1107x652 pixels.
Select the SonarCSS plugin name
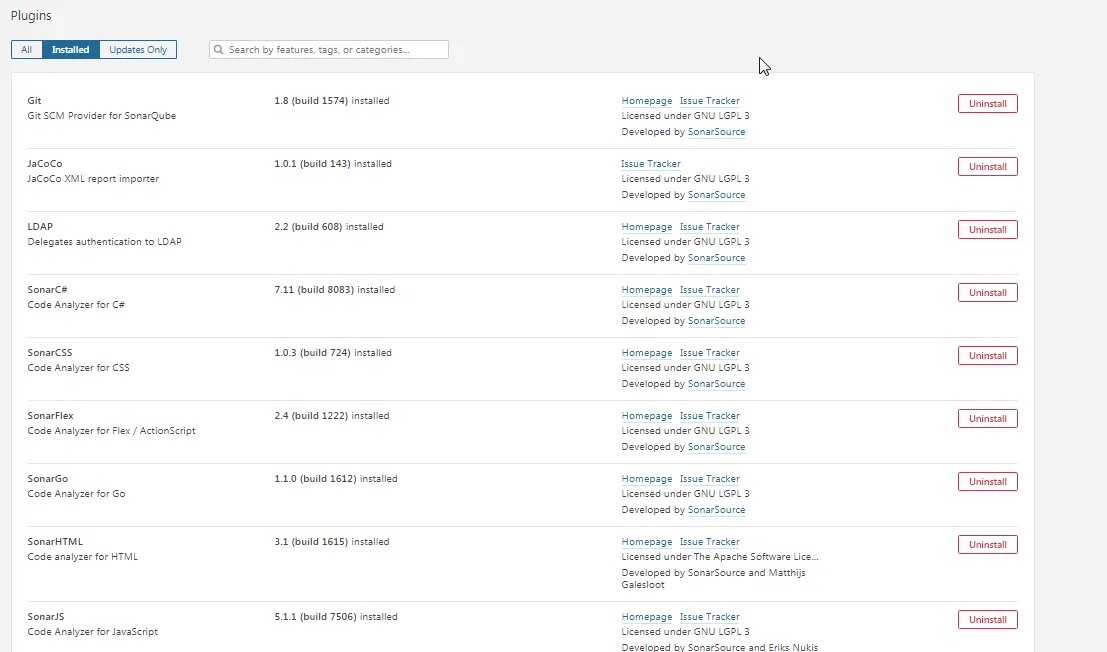pos(49,353)
